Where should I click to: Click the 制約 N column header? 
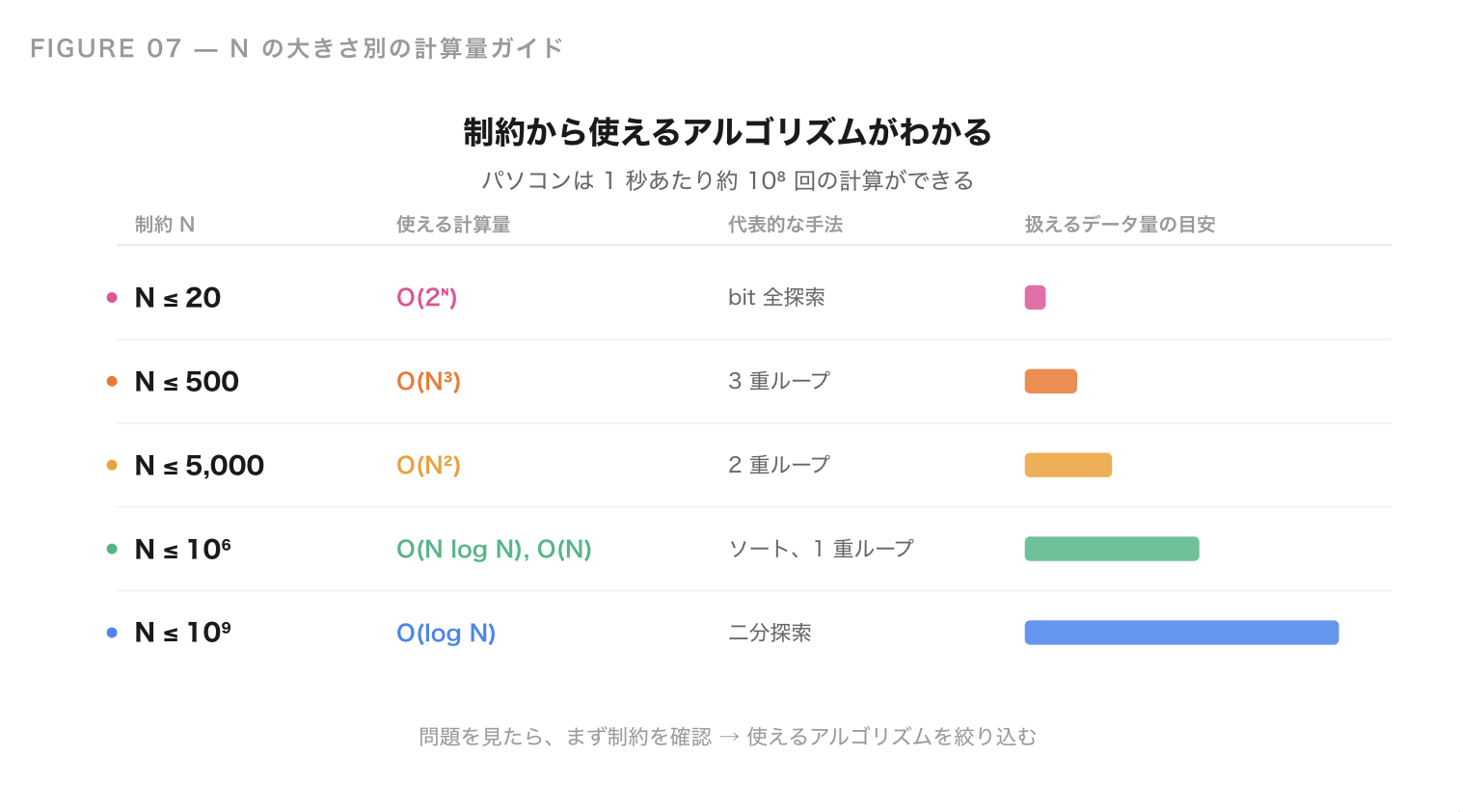[165, 225]
